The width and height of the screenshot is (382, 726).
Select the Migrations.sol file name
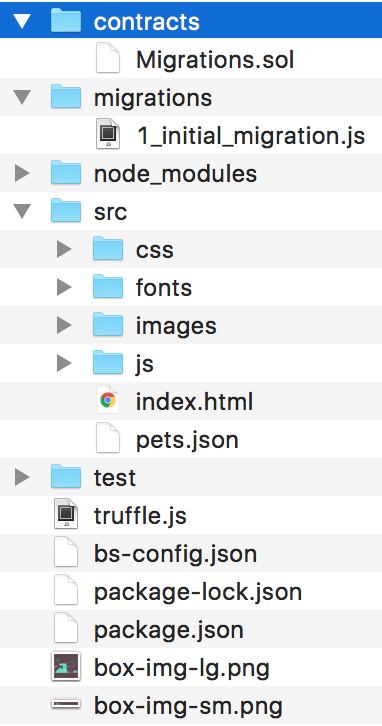(x=215, y=60)
